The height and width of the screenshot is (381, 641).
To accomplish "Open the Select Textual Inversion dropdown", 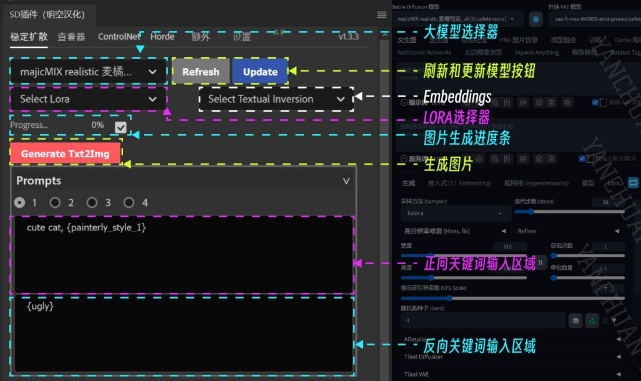I will 276,99.
